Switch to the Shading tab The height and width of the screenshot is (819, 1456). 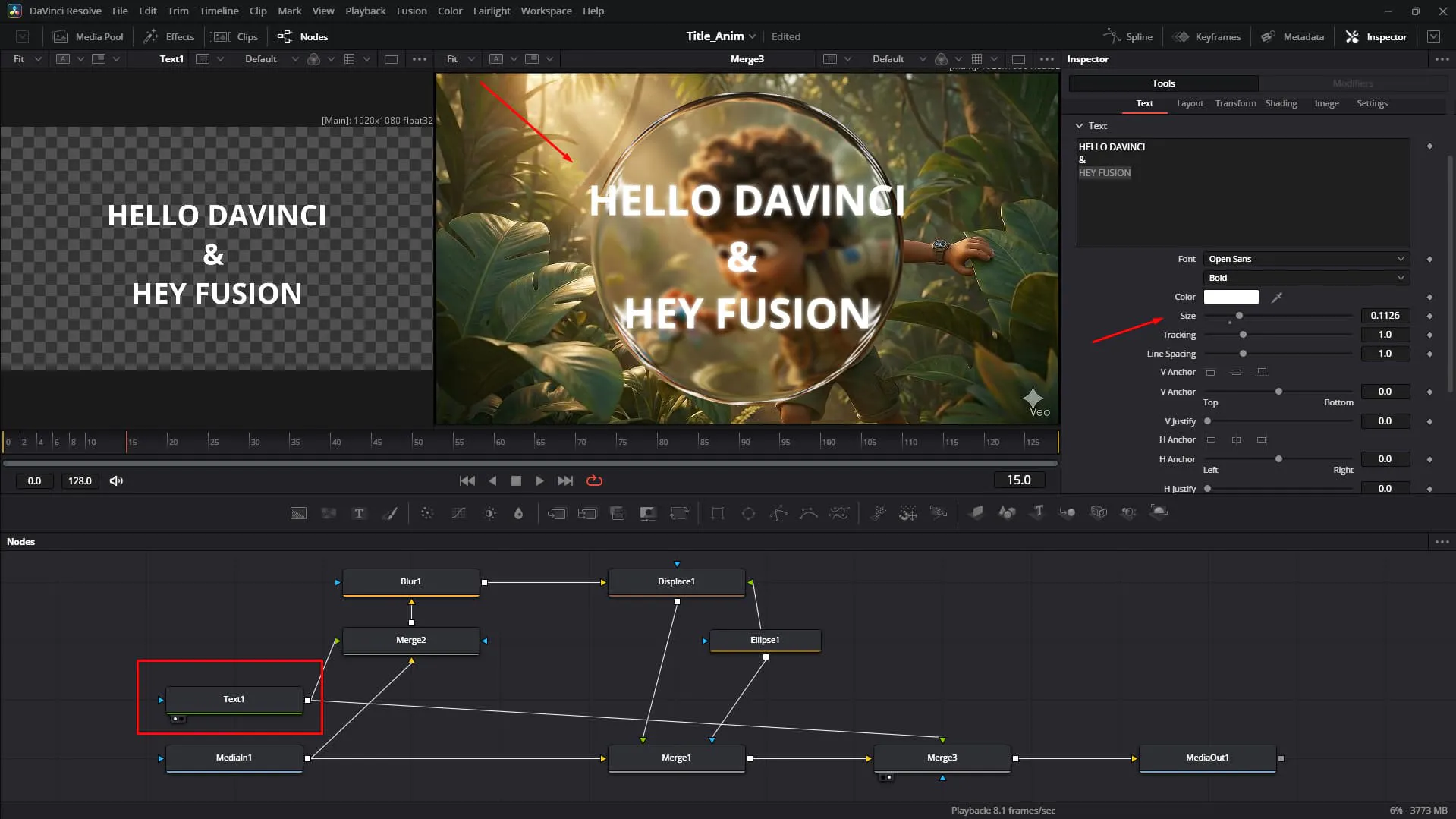point(1281,103)
